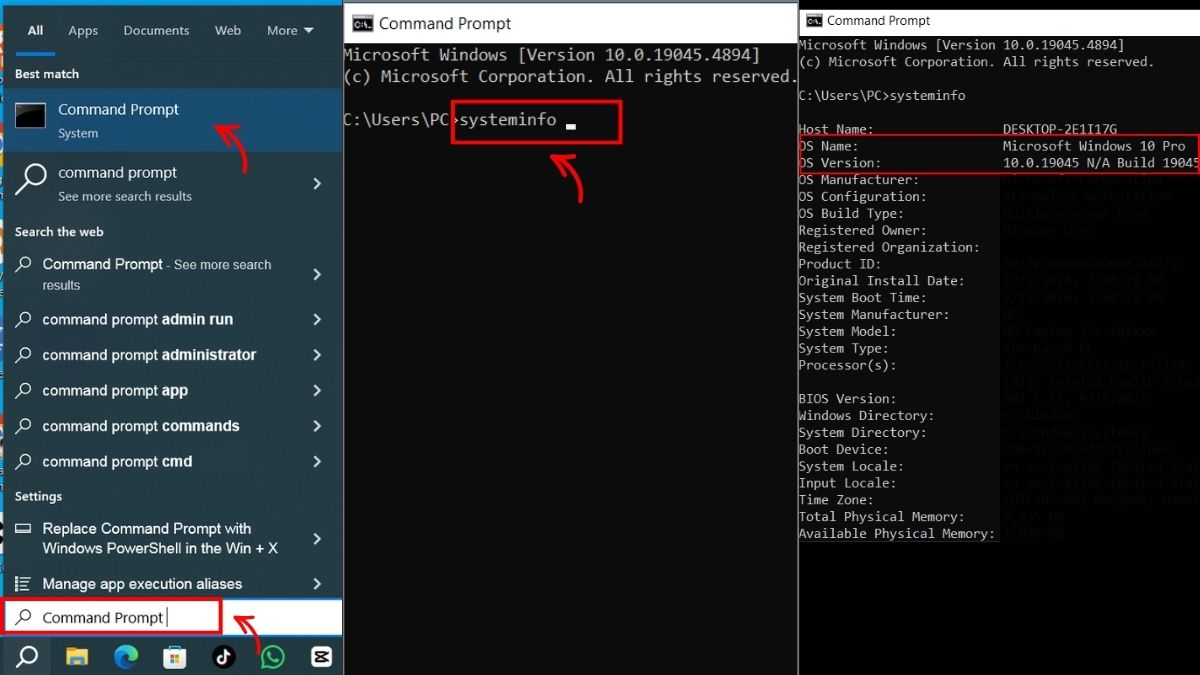Expand the chevron for 'Manage app execution aliases'

coord(317,584)
